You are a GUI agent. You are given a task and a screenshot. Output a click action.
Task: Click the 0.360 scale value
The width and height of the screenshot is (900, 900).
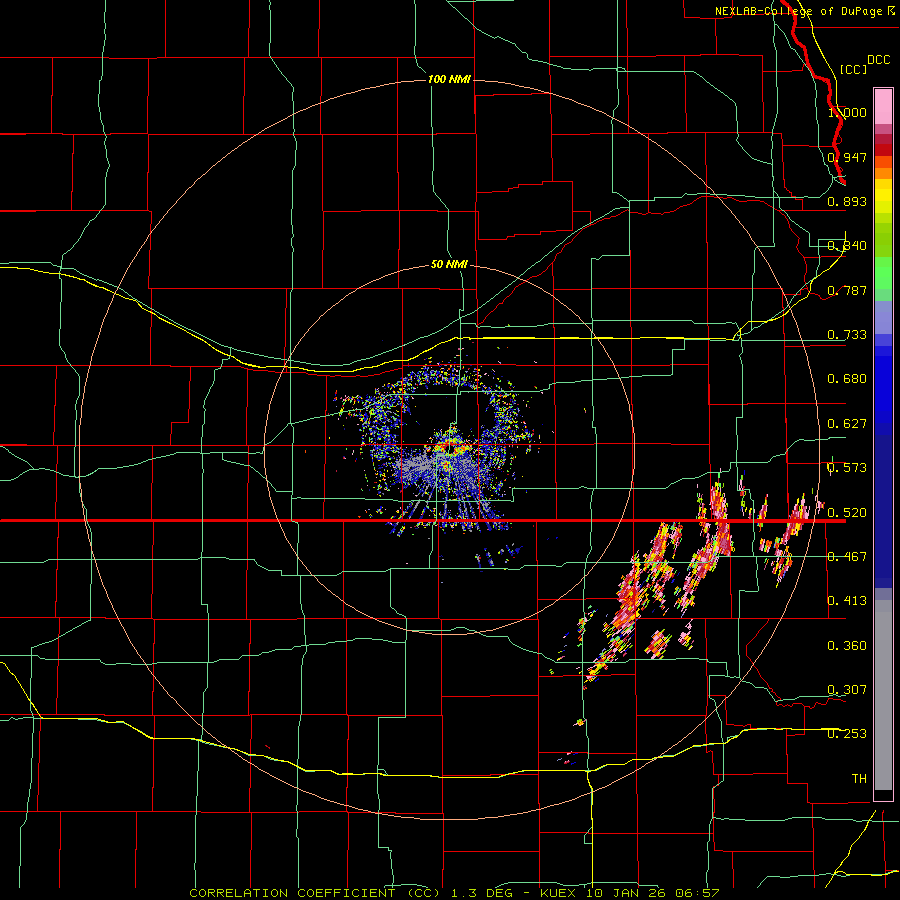pos(847,646)
